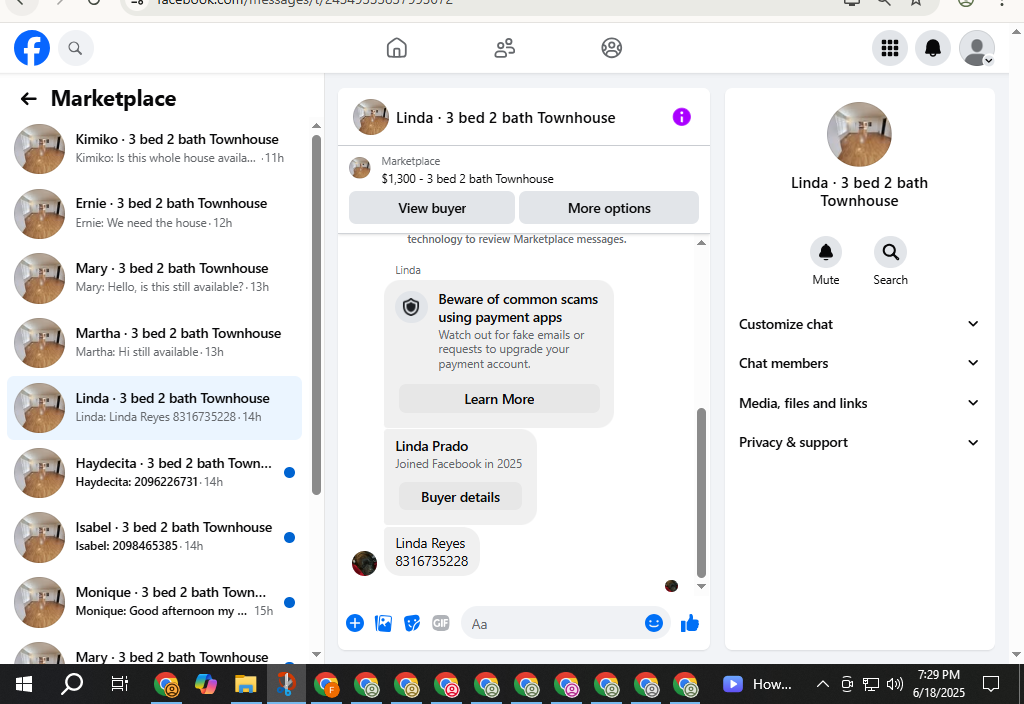Open Mary's 'still available' conversation

coord(155,278)
